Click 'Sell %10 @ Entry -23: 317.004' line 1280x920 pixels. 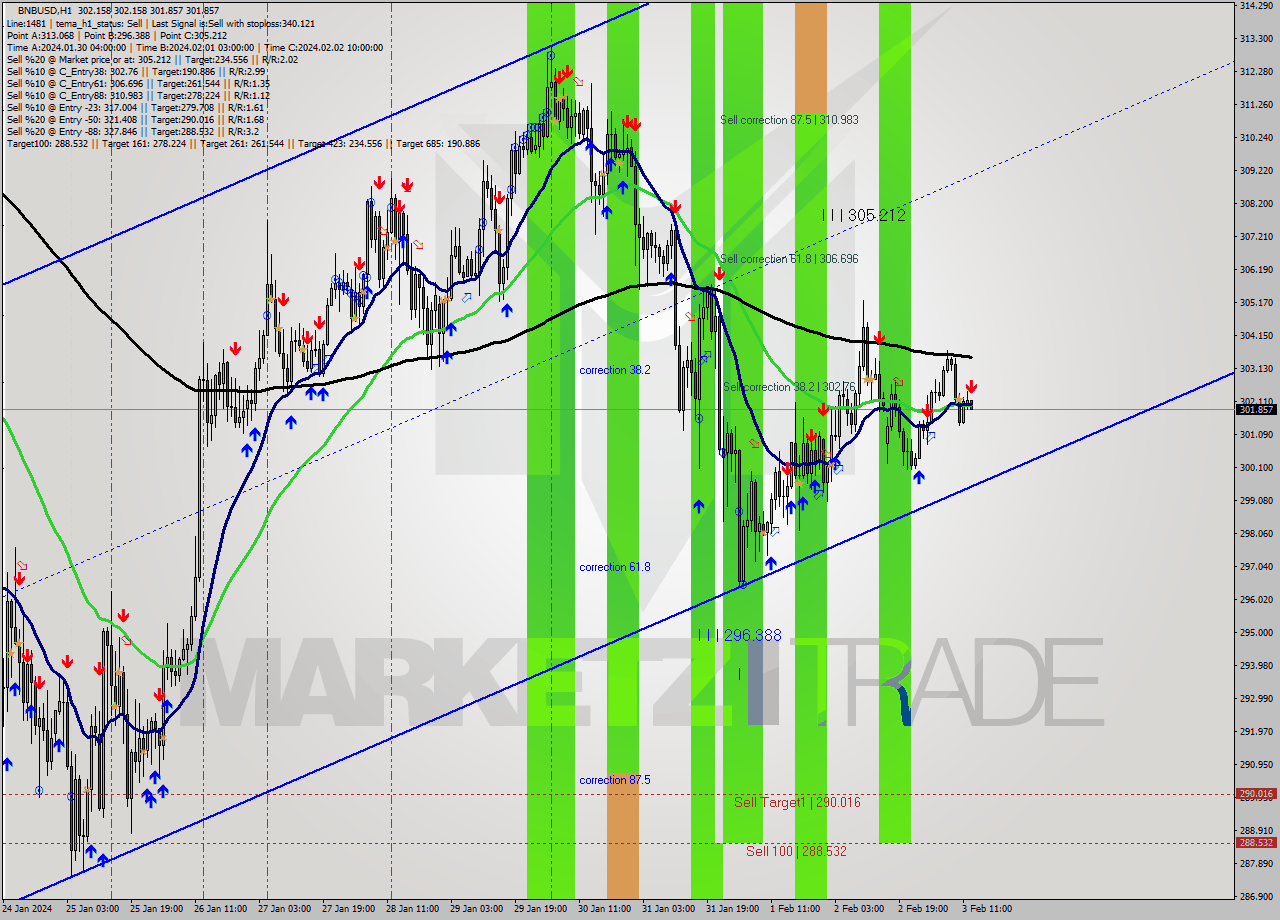point(135,107)
